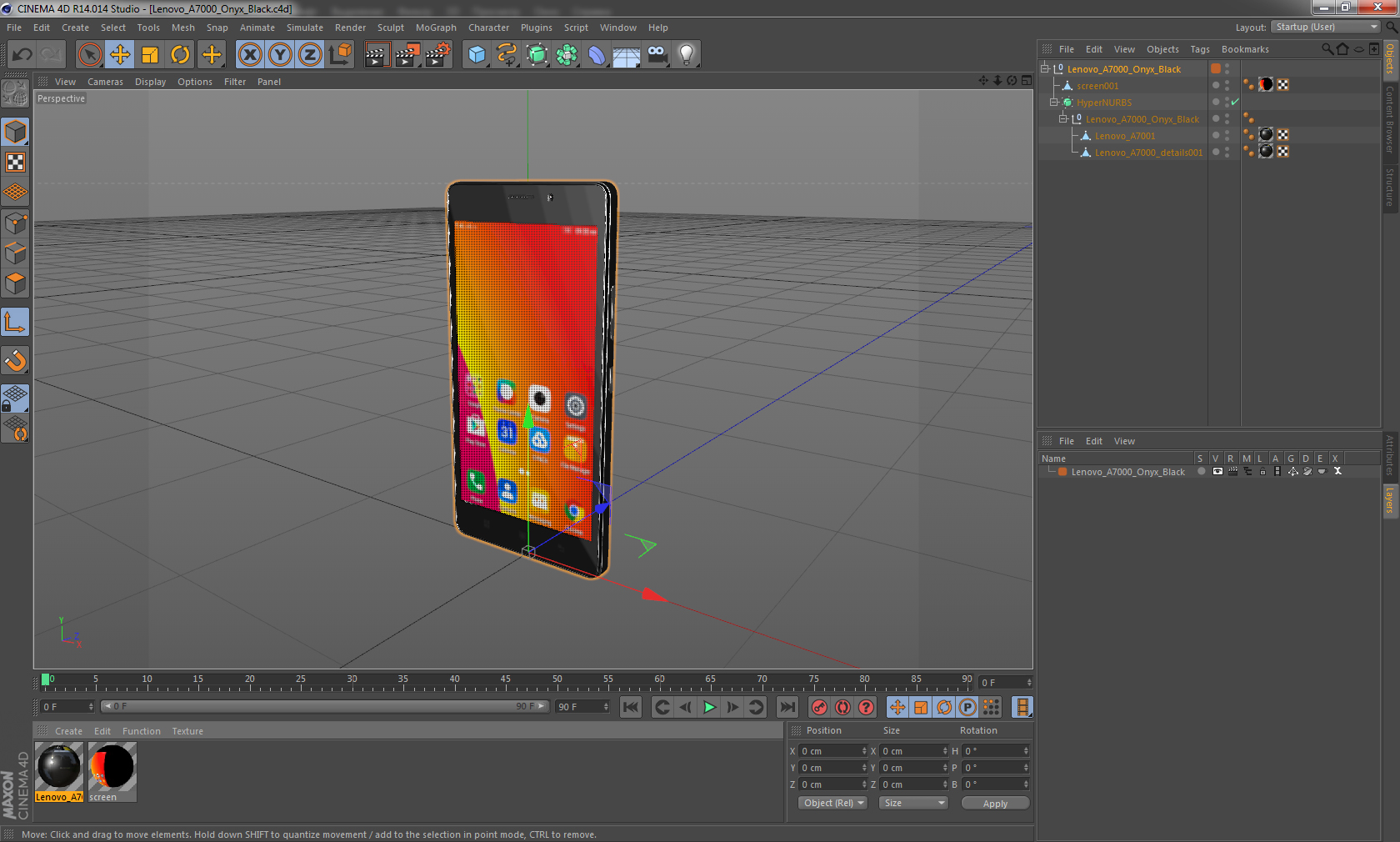Screen dimensions: 1400x842
Task: Open deformer tools icon
Action: (x=597, y=55)
